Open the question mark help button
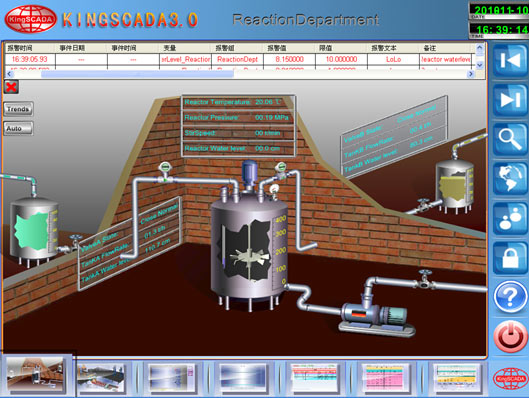The height and width of the screenshot is (398, 529). (x=510, y=297)
